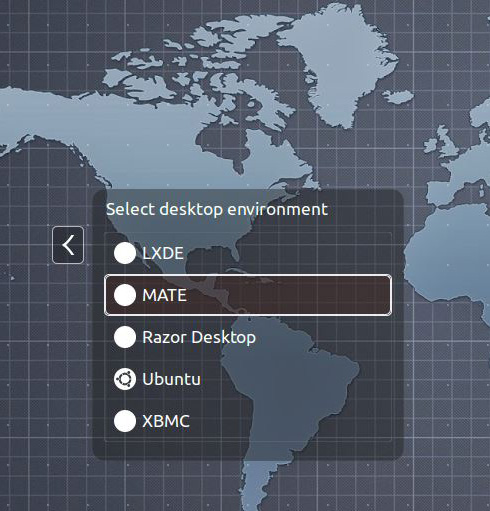Click the white circle icon beside XBMC

tap(125, 421)
